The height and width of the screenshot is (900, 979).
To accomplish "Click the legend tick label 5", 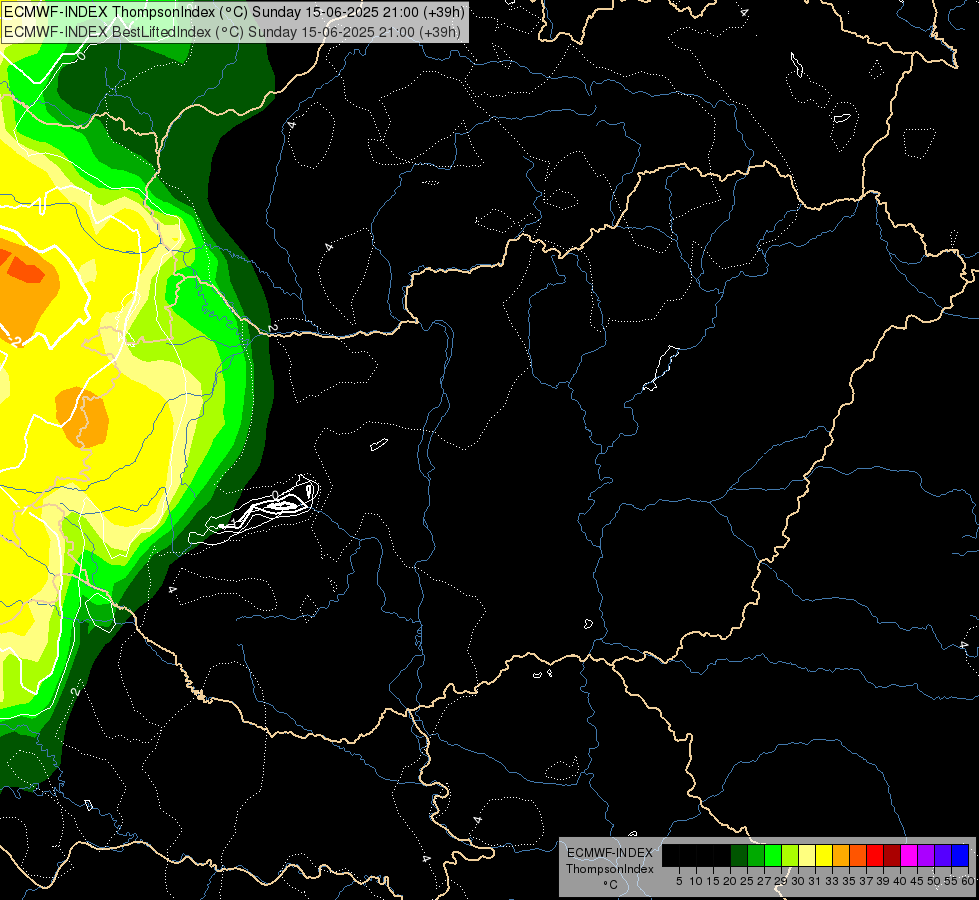I will 679,881.
